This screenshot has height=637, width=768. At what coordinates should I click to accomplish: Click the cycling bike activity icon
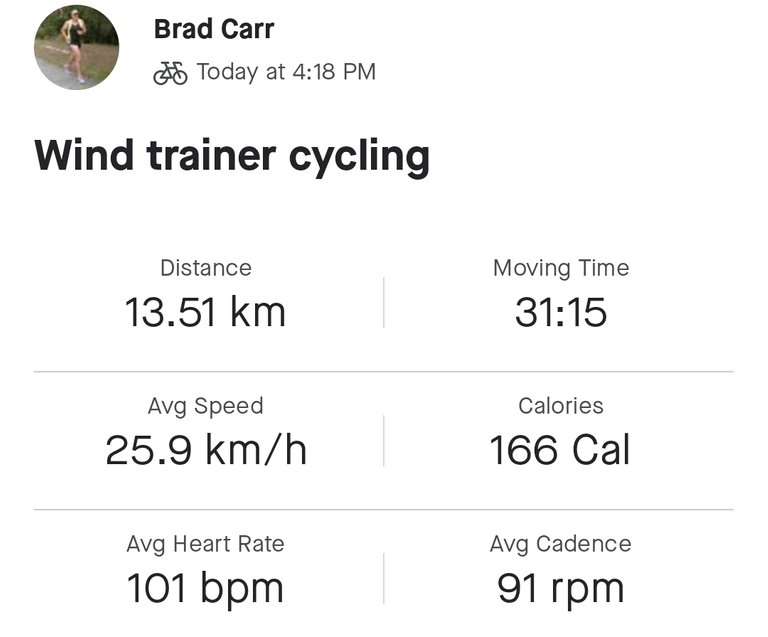[x=170, y=73]
